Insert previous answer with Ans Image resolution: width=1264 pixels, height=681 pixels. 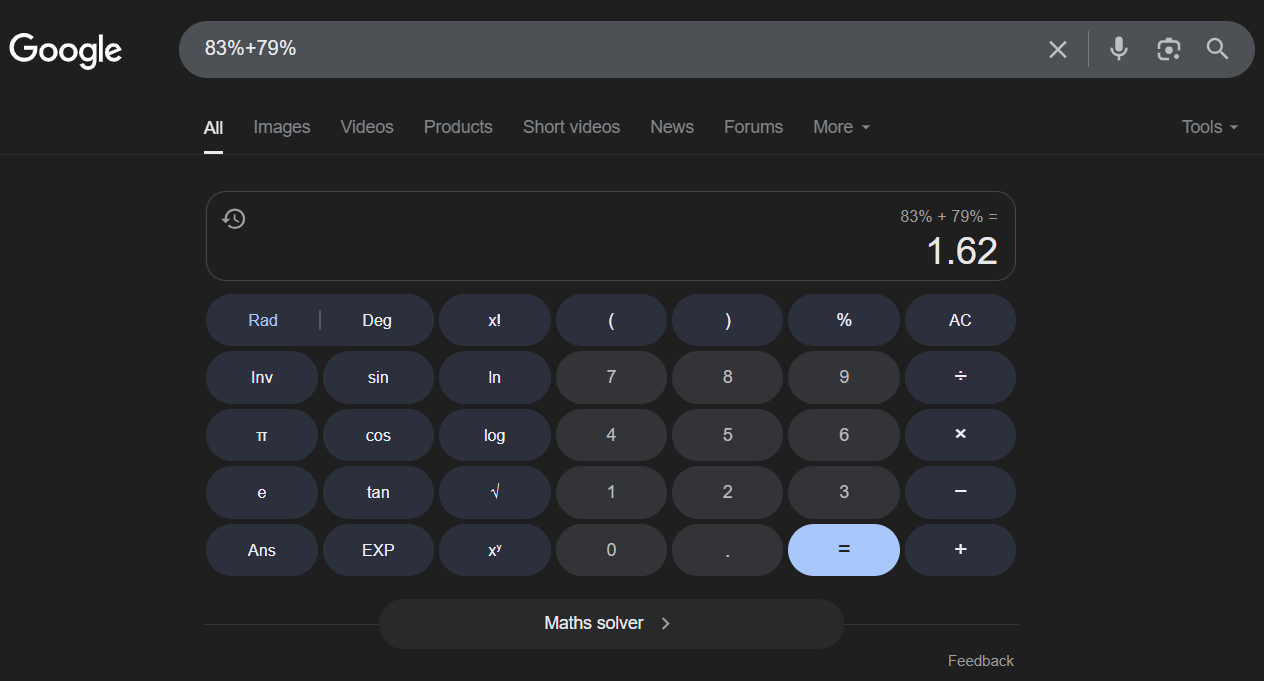coord(262,550)
